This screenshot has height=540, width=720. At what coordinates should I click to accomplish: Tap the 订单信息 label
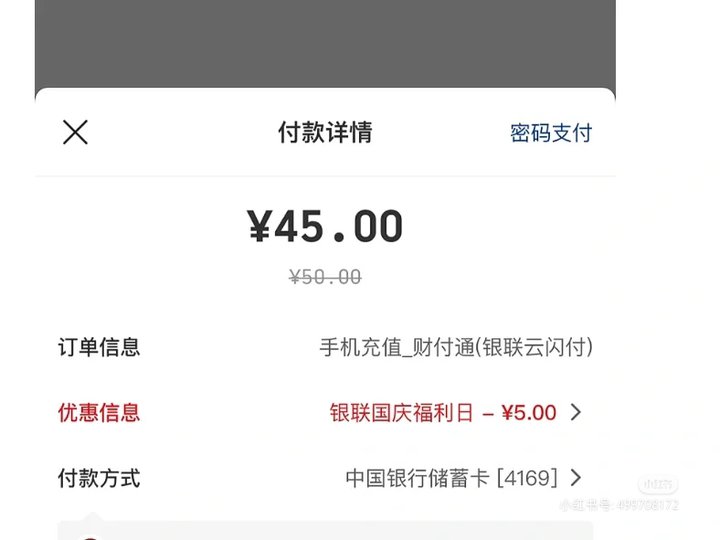coord(99,347)
